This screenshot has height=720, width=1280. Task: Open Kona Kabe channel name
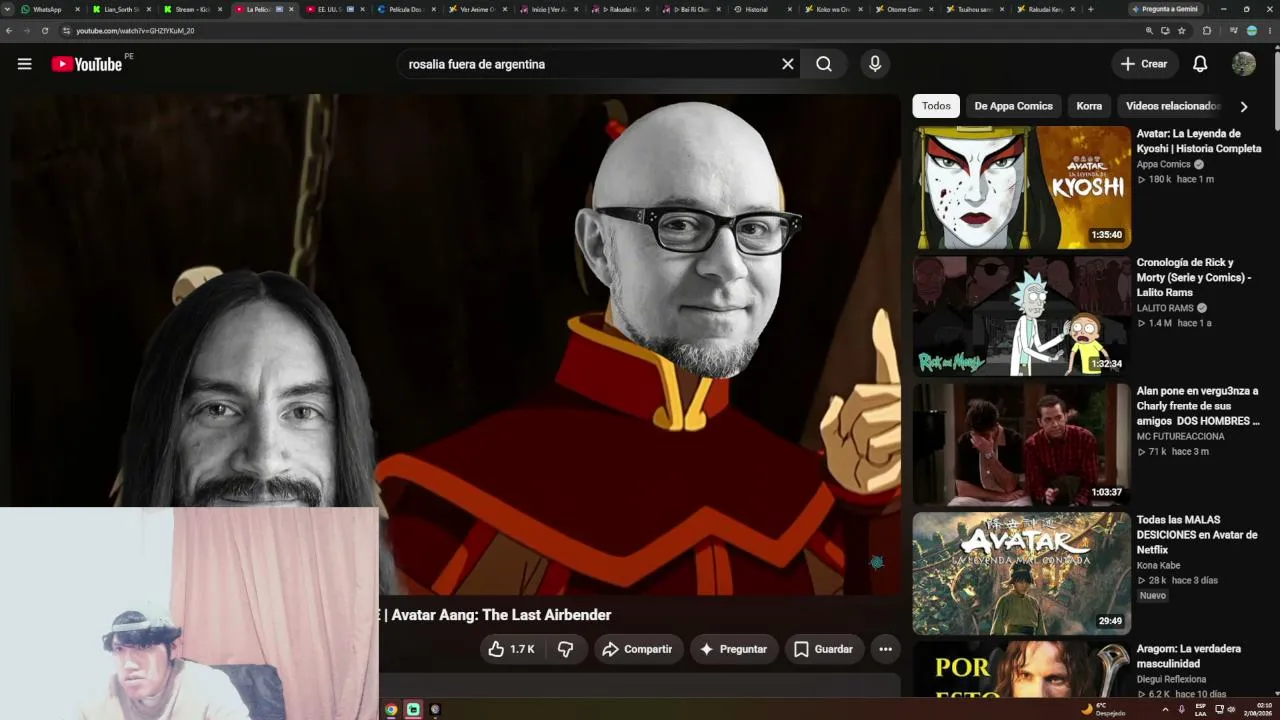(1158, 566)
